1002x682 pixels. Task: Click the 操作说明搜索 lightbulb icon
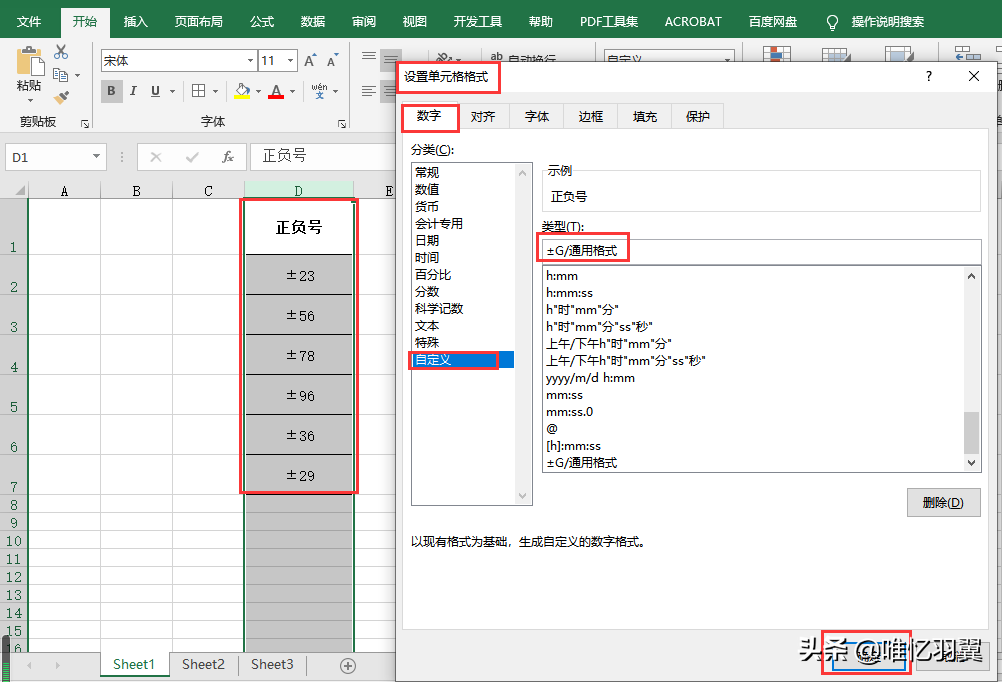click(832, 22)
